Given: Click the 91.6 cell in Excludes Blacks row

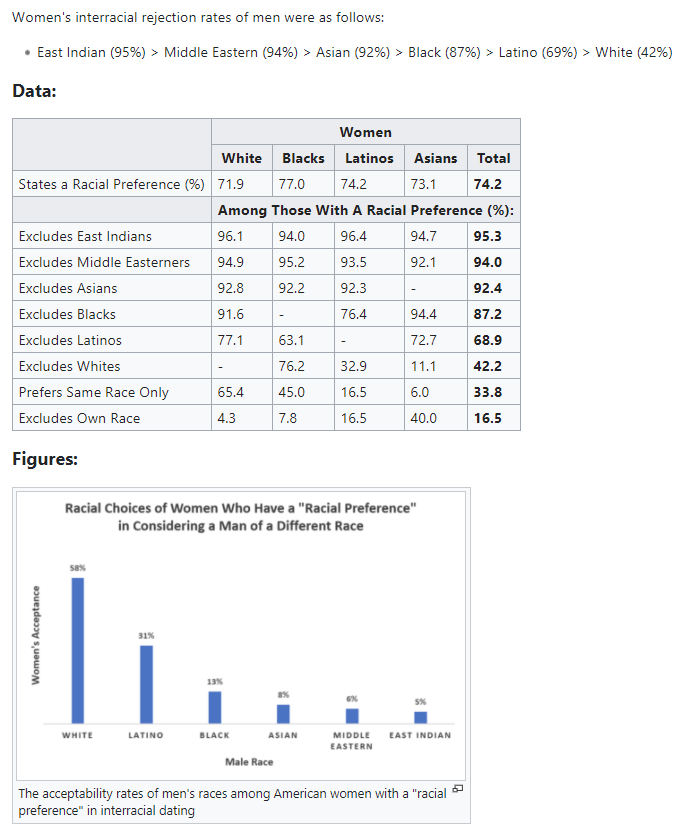Looking at the screenshot, I should pyautogui.click(x=242, y=314).
